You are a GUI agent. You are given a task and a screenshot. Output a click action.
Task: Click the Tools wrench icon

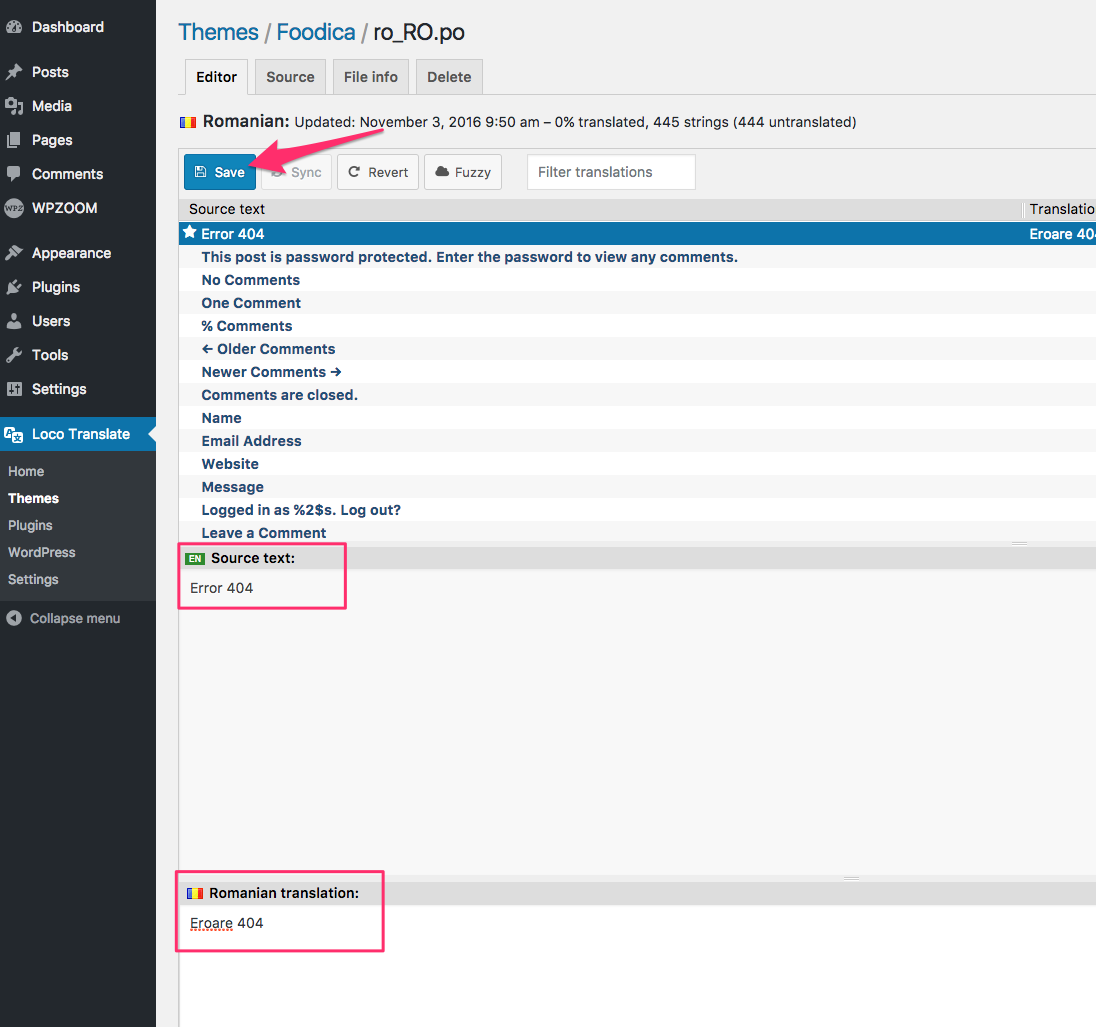14,355
